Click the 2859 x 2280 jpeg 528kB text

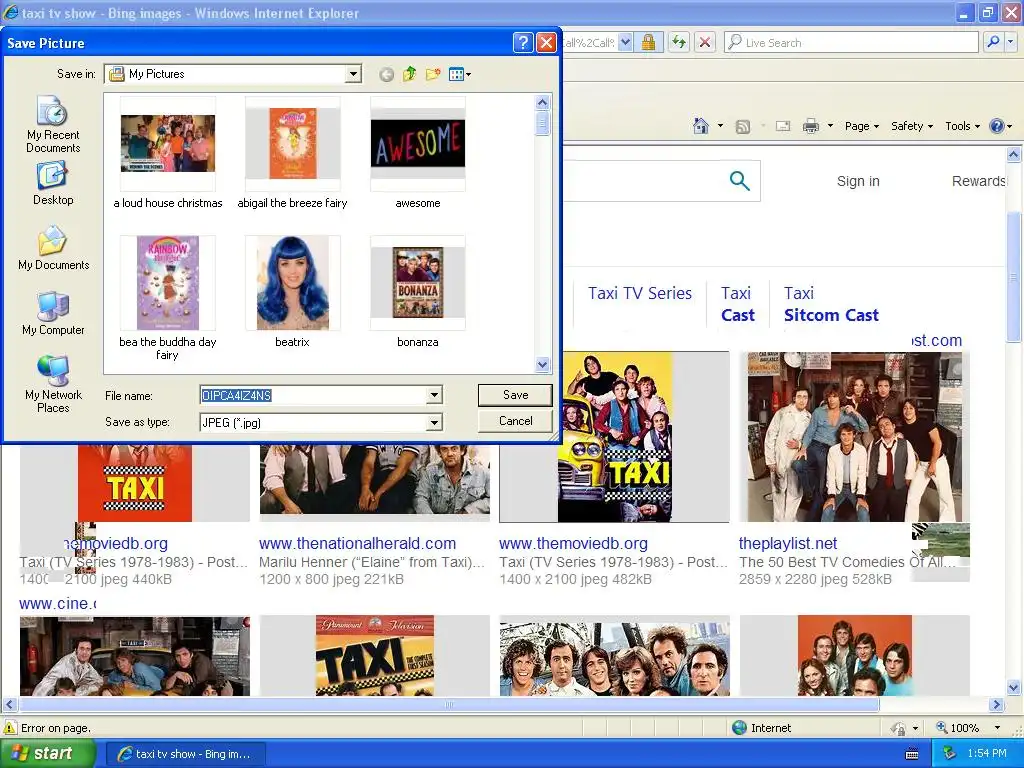815,579
